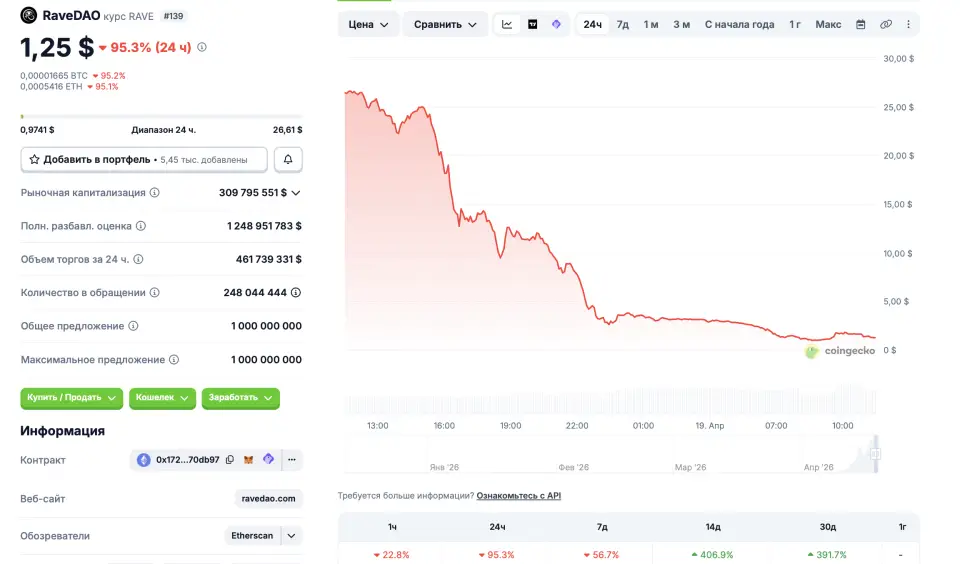Click the Добавить в портфель button

click(x=144, y=159)
